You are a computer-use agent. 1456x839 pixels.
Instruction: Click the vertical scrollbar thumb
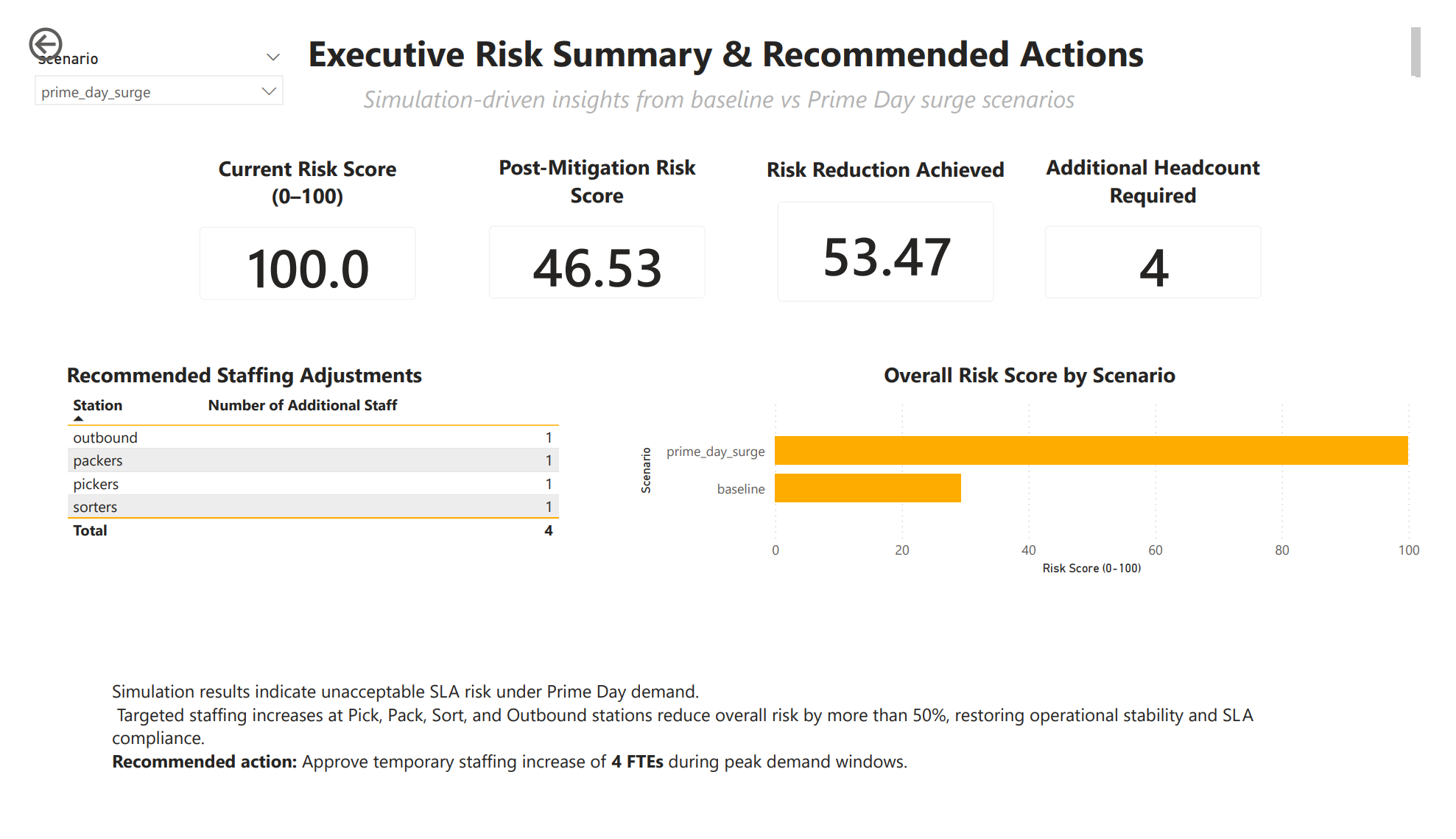pos(1415,52)
